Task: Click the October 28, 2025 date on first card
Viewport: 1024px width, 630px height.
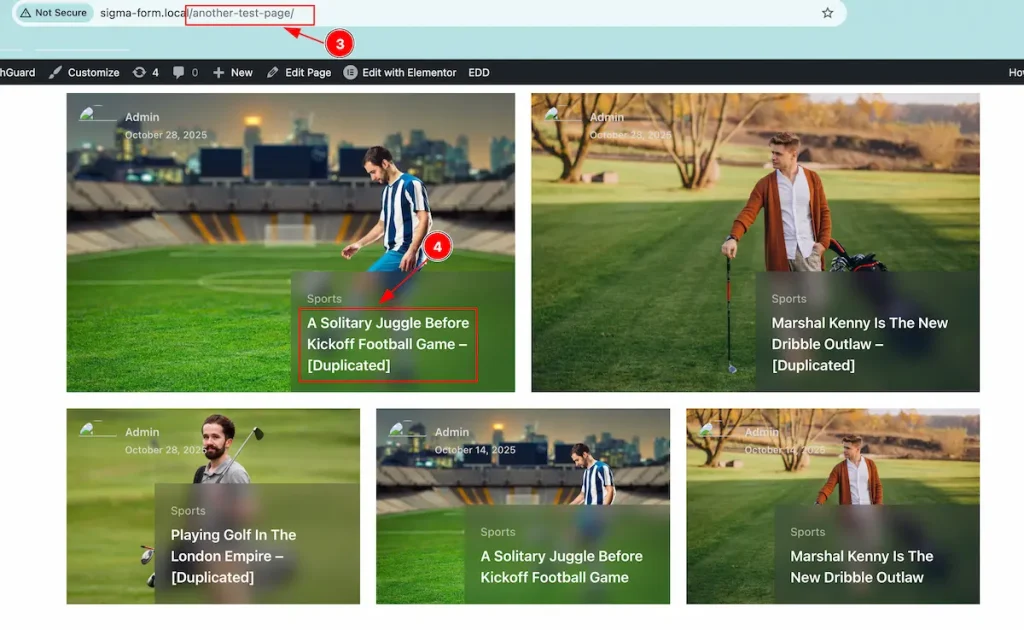Action: tap(166, 135)
